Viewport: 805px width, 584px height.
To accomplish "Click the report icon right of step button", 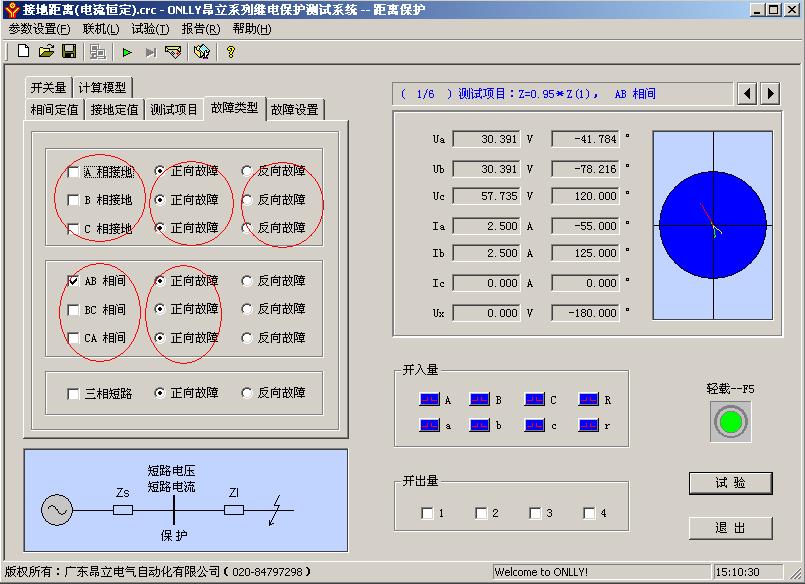I will pyautogui.click(x=173, y=51).
